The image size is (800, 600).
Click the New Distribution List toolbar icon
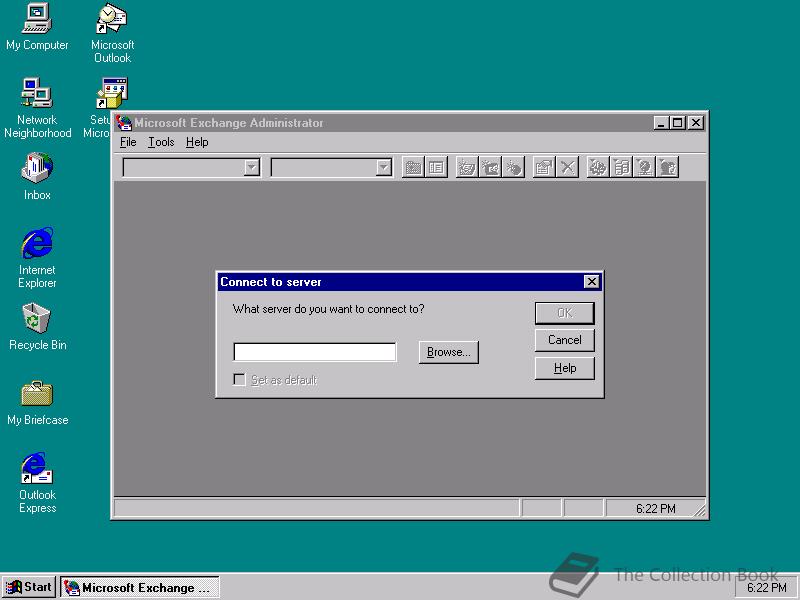click(x=490, y=167)
